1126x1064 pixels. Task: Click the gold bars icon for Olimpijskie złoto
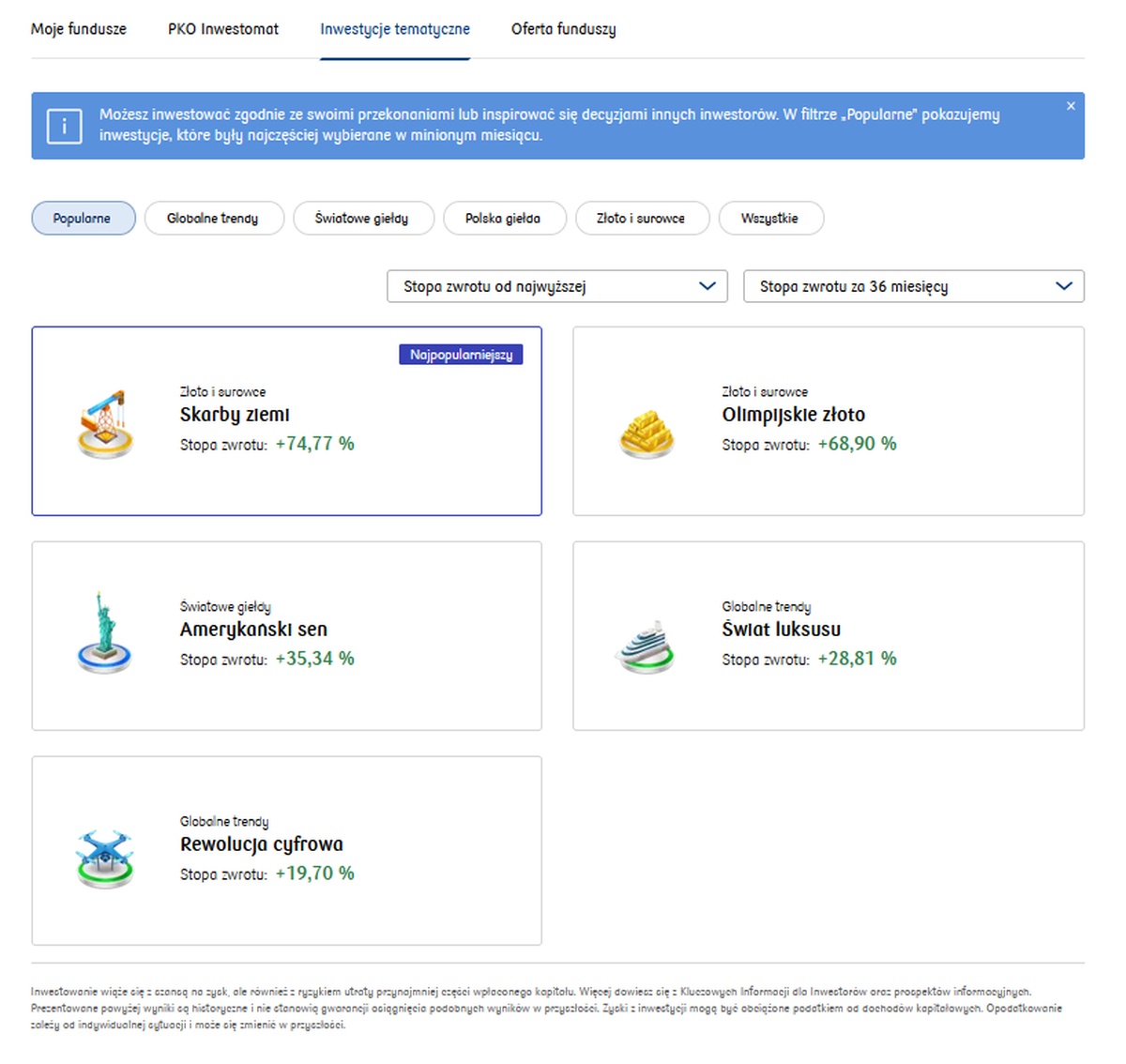point(647,433)
